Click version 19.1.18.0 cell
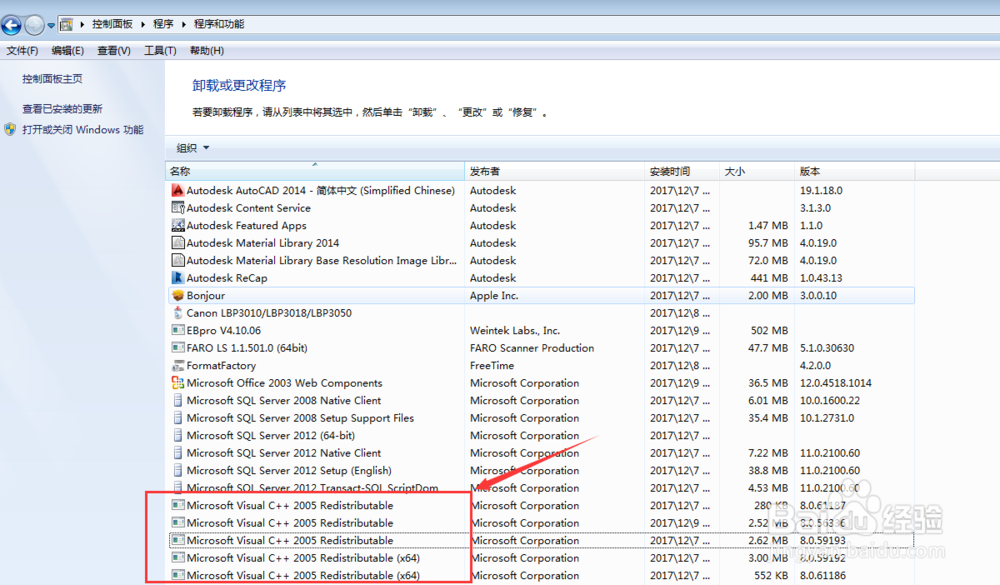 [x=821, y=190]
